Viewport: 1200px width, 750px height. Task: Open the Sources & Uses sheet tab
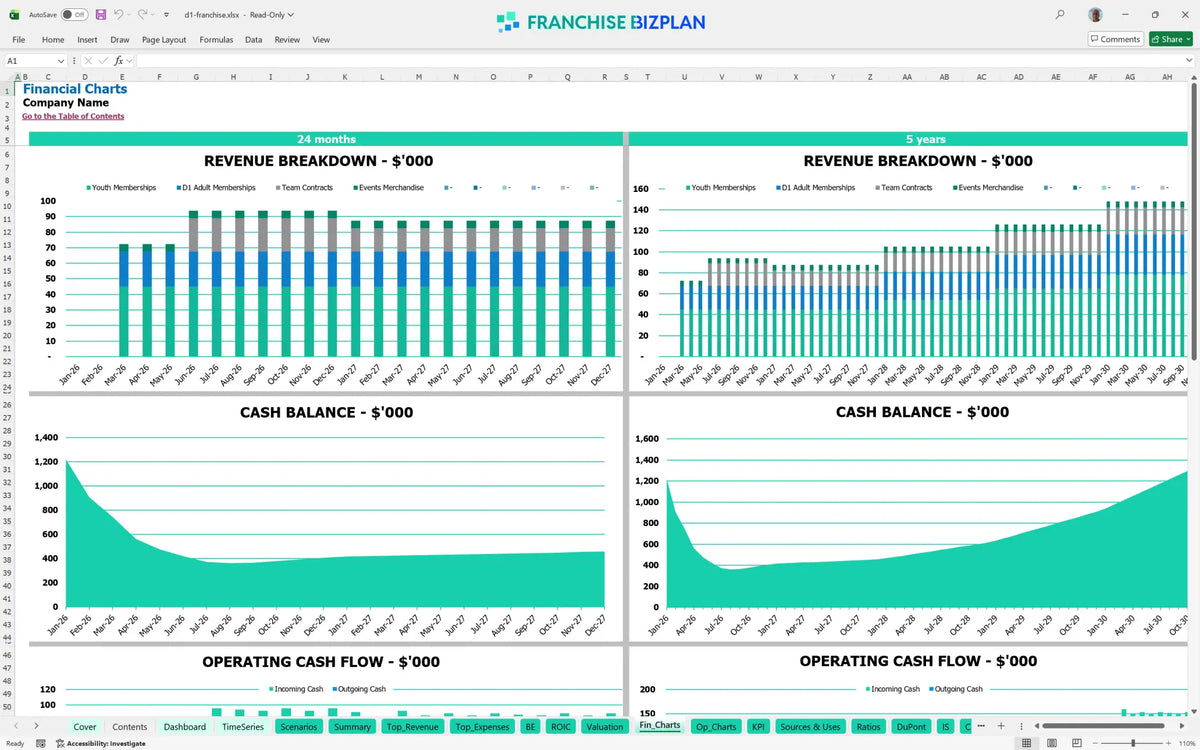pyautogui.click(x=811, y=727)
